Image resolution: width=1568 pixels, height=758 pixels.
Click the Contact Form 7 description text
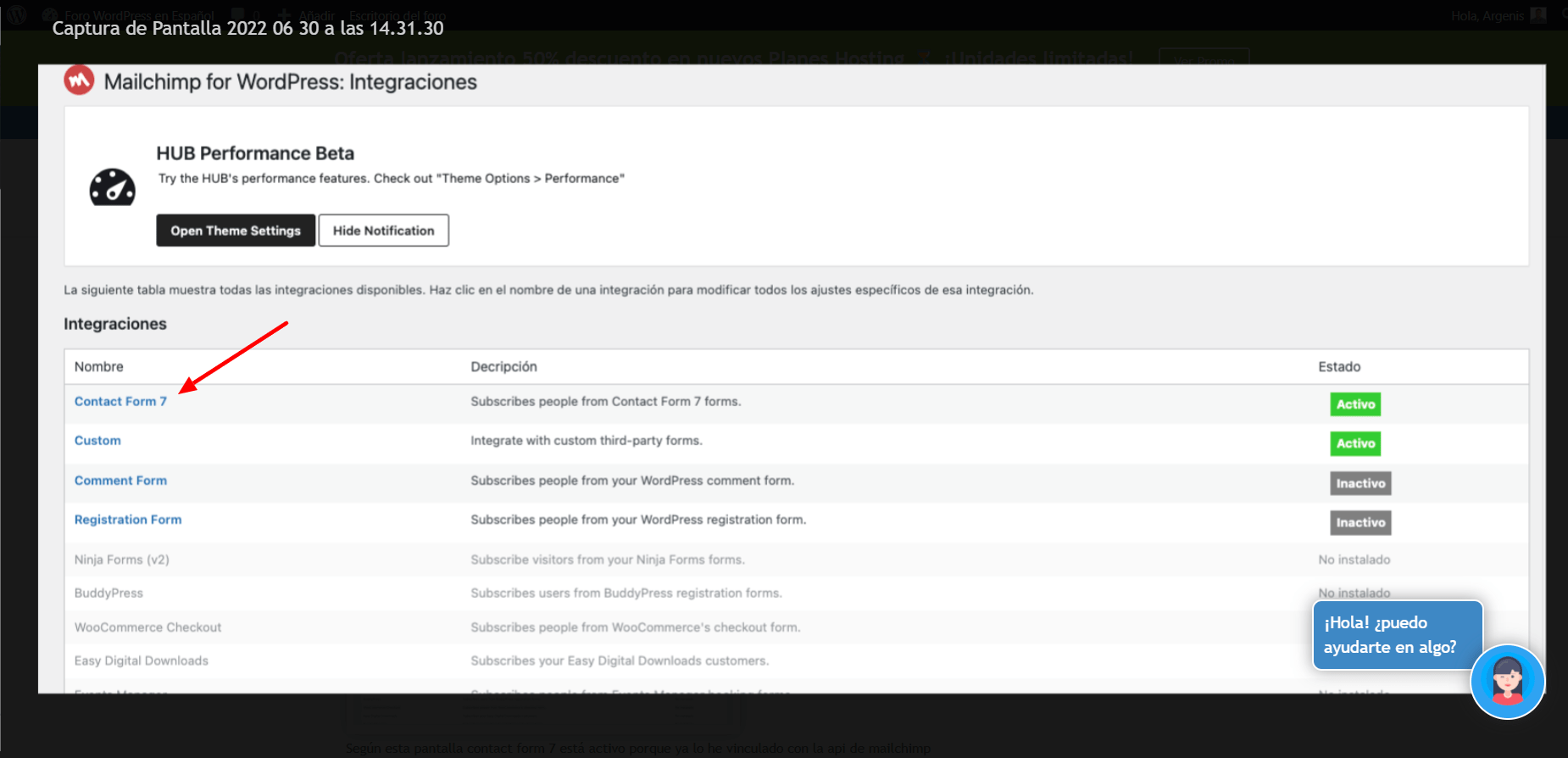coord(606,401)
